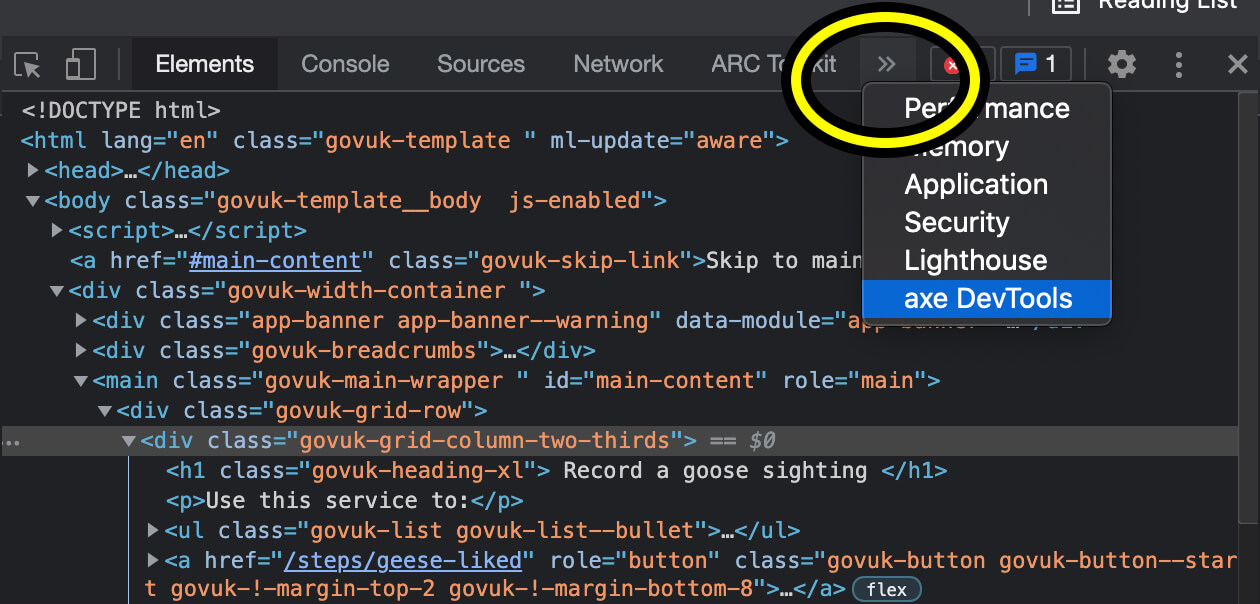Expand the head element in the DOM
1260x604 pixels.
pos(33,170)
